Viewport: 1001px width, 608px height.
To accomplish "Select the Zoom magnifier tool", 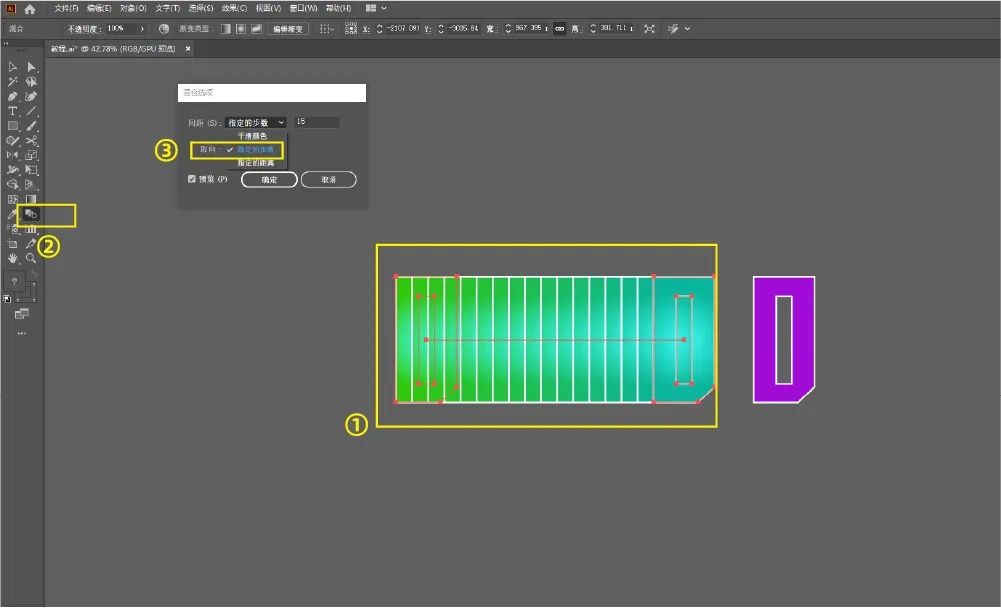I will click(32, 258).
